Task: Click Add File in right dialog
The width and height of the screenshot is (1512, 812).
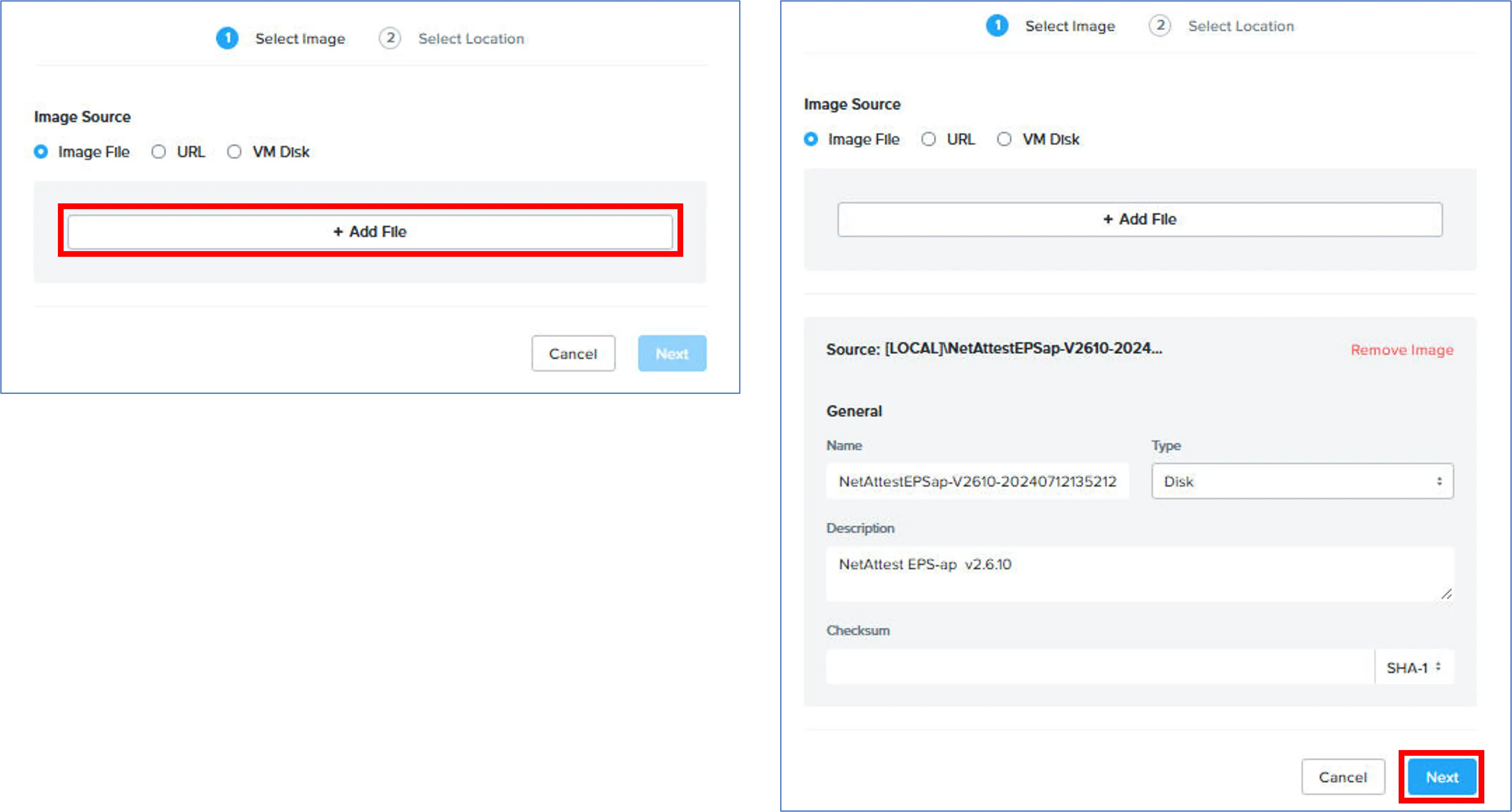Action: click(1140, 219)
